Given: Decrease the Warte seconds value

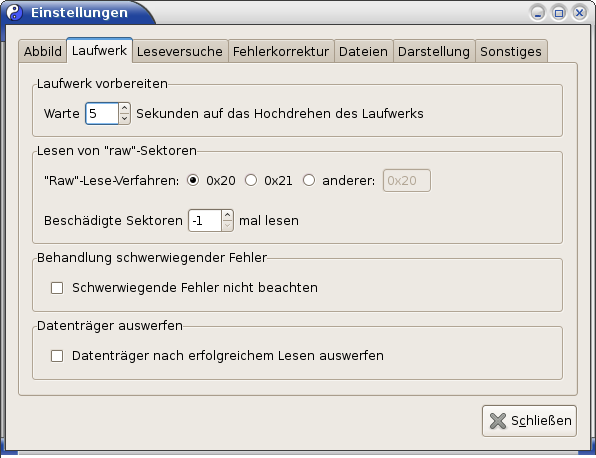Looking at the screenshot, I should 124,119.
